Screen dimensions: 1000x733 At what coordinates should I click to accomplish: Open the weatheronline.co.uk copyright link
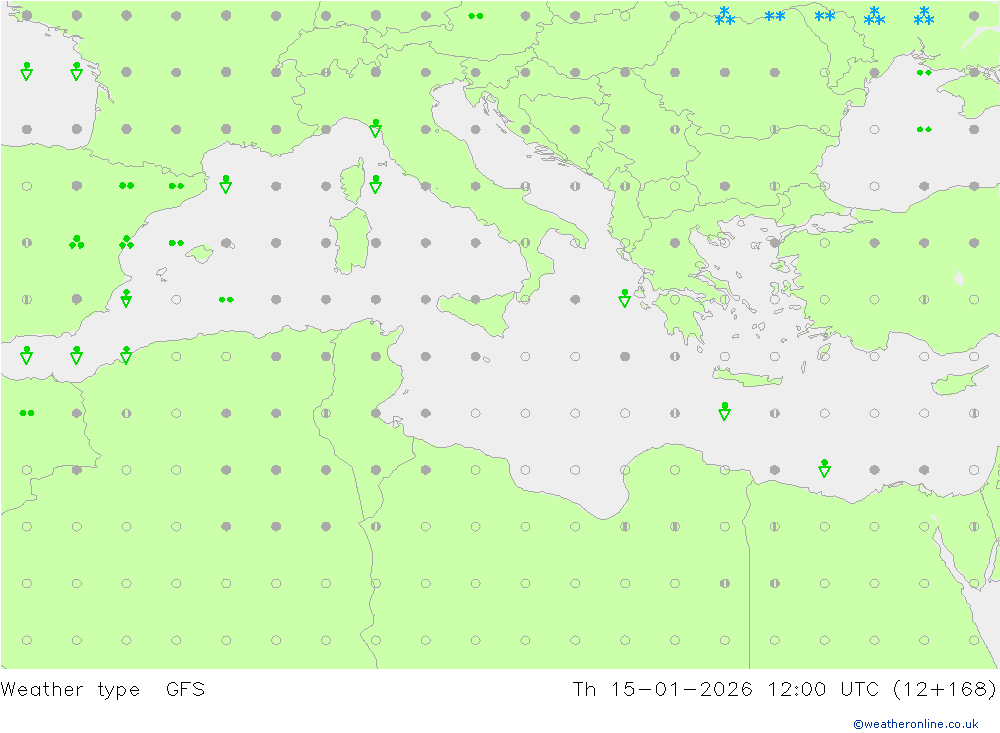[x=915, y=724]
